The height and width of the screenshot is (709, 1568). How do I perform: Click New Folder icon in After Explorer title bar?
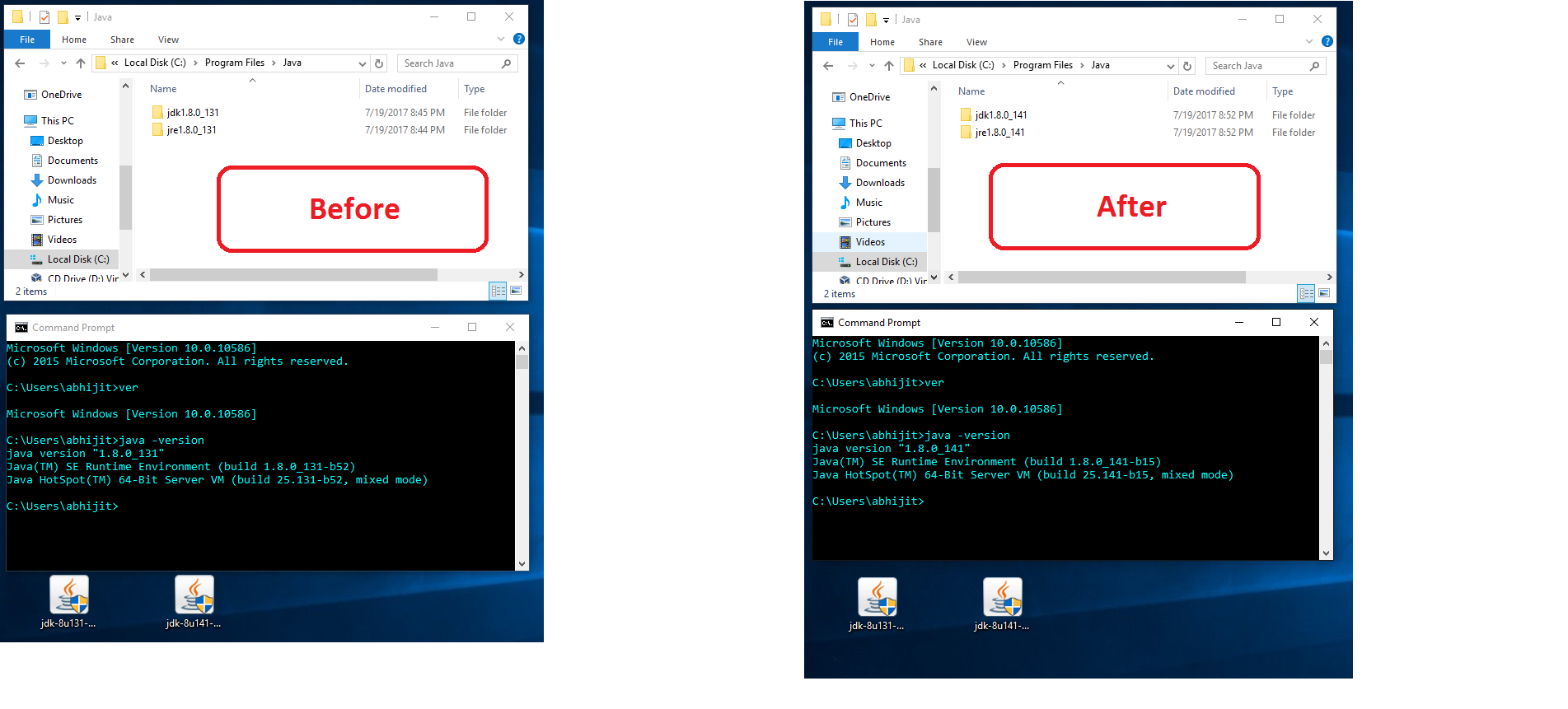pos(871,20)
